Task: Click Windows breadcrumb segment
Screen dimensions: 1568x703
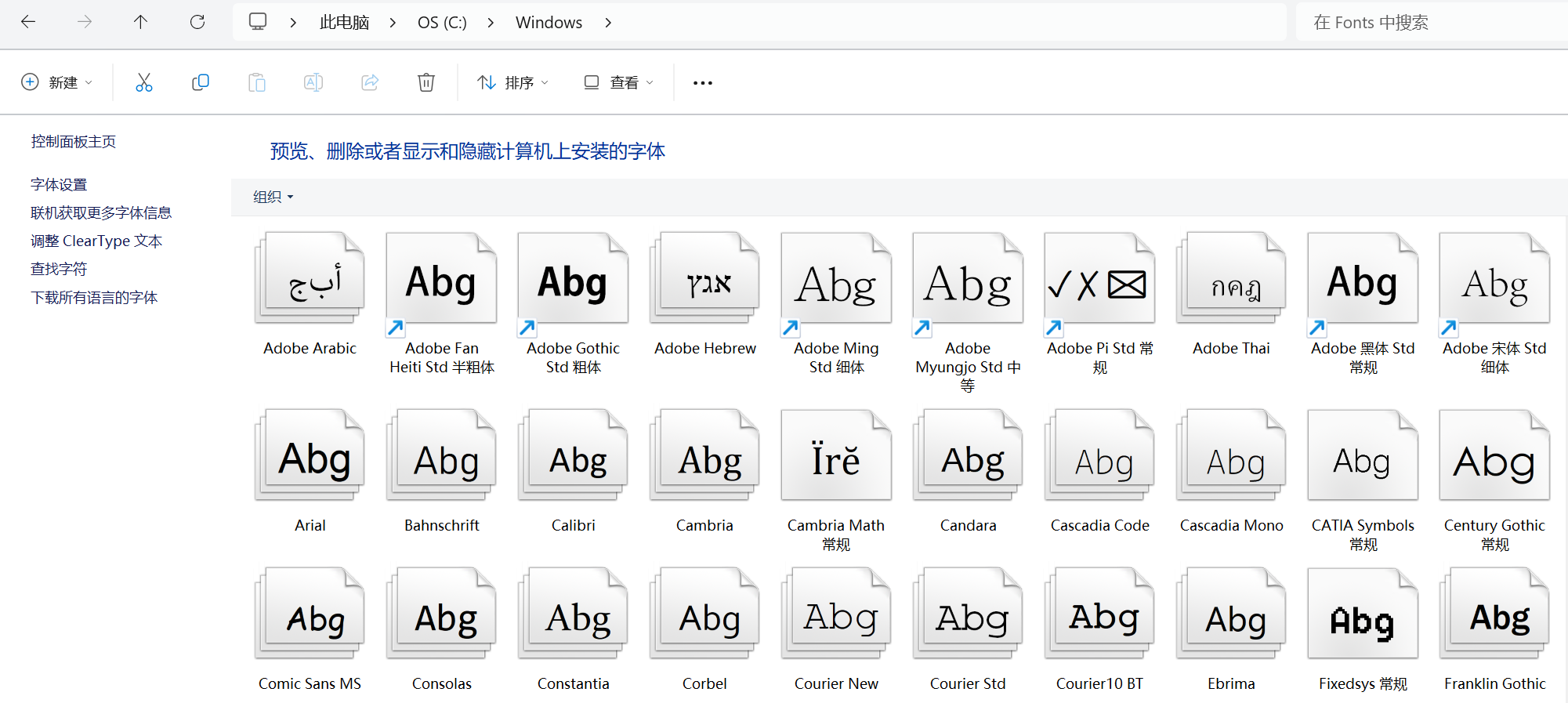Action: click(x=549, y=23)
